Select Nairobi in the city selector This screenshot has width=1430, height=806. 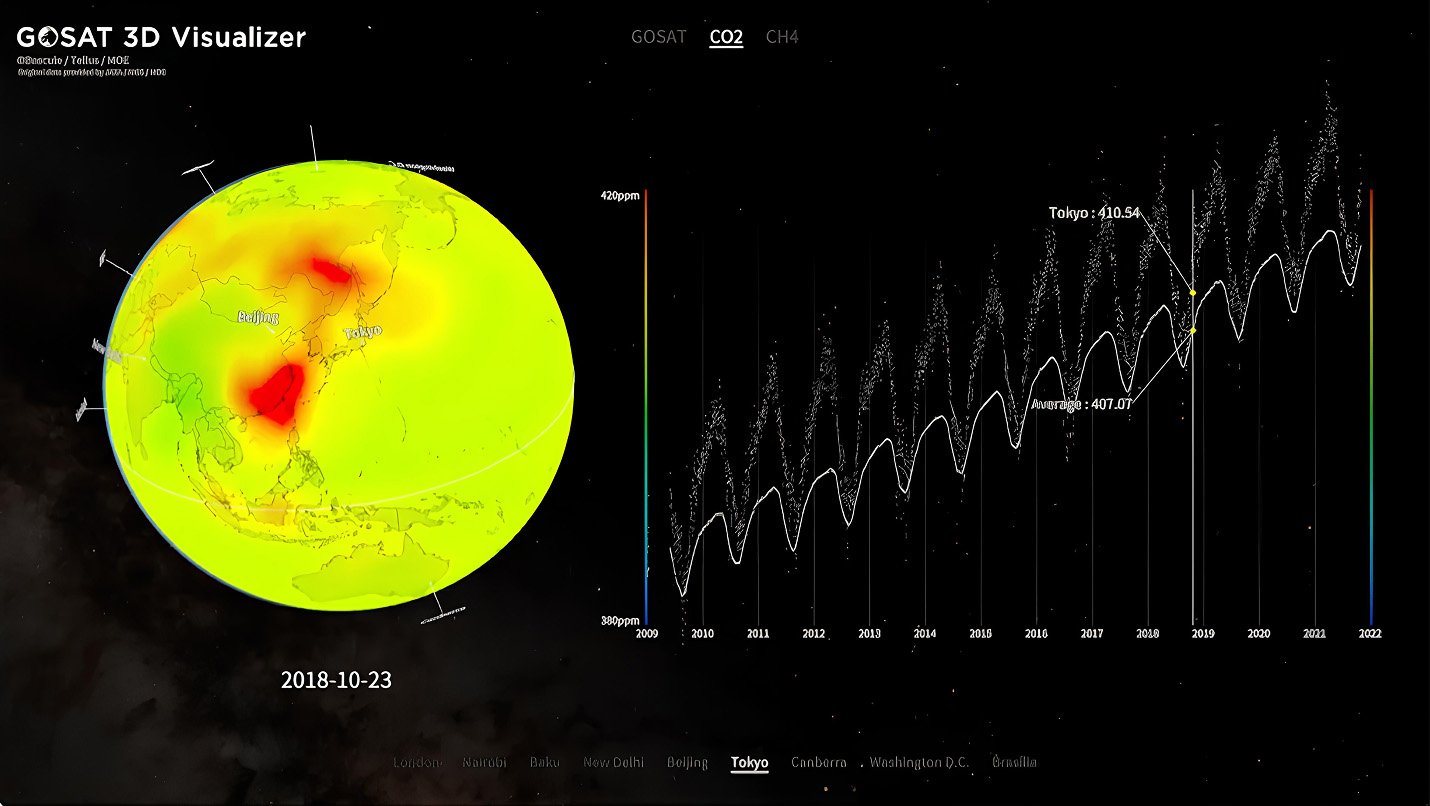click(485, 761)
